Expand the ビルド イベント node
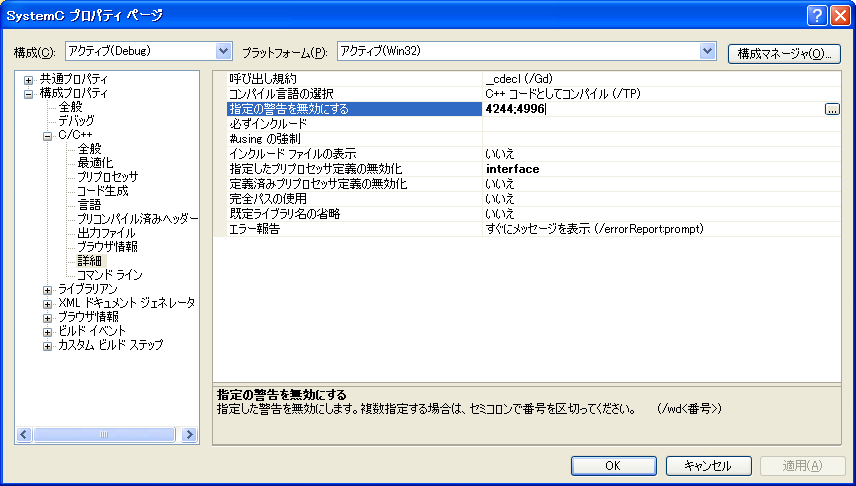Screen dimensions: 856x486 pos(47,332)
